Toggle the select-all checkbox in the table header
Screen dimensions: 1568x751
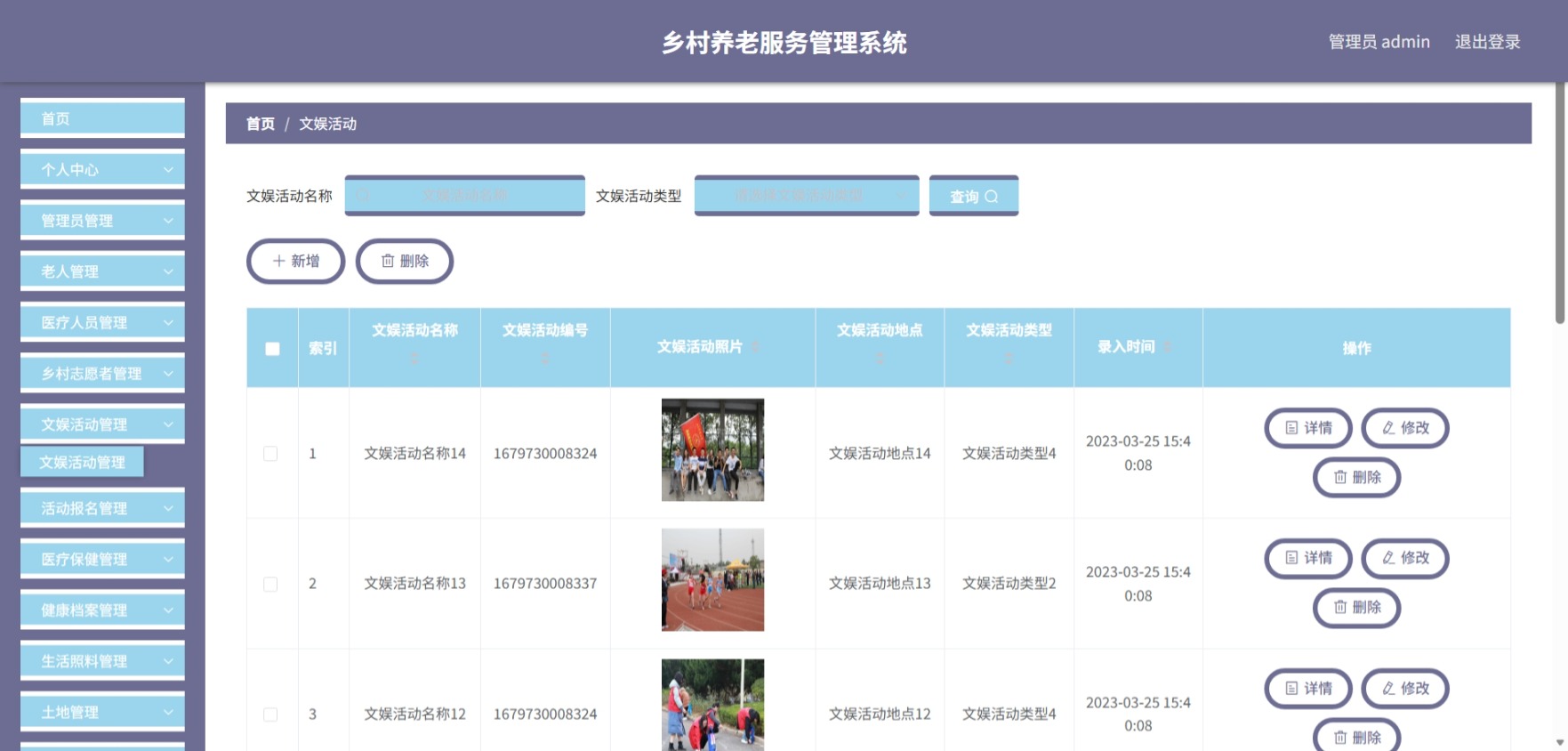pos(272,349)
